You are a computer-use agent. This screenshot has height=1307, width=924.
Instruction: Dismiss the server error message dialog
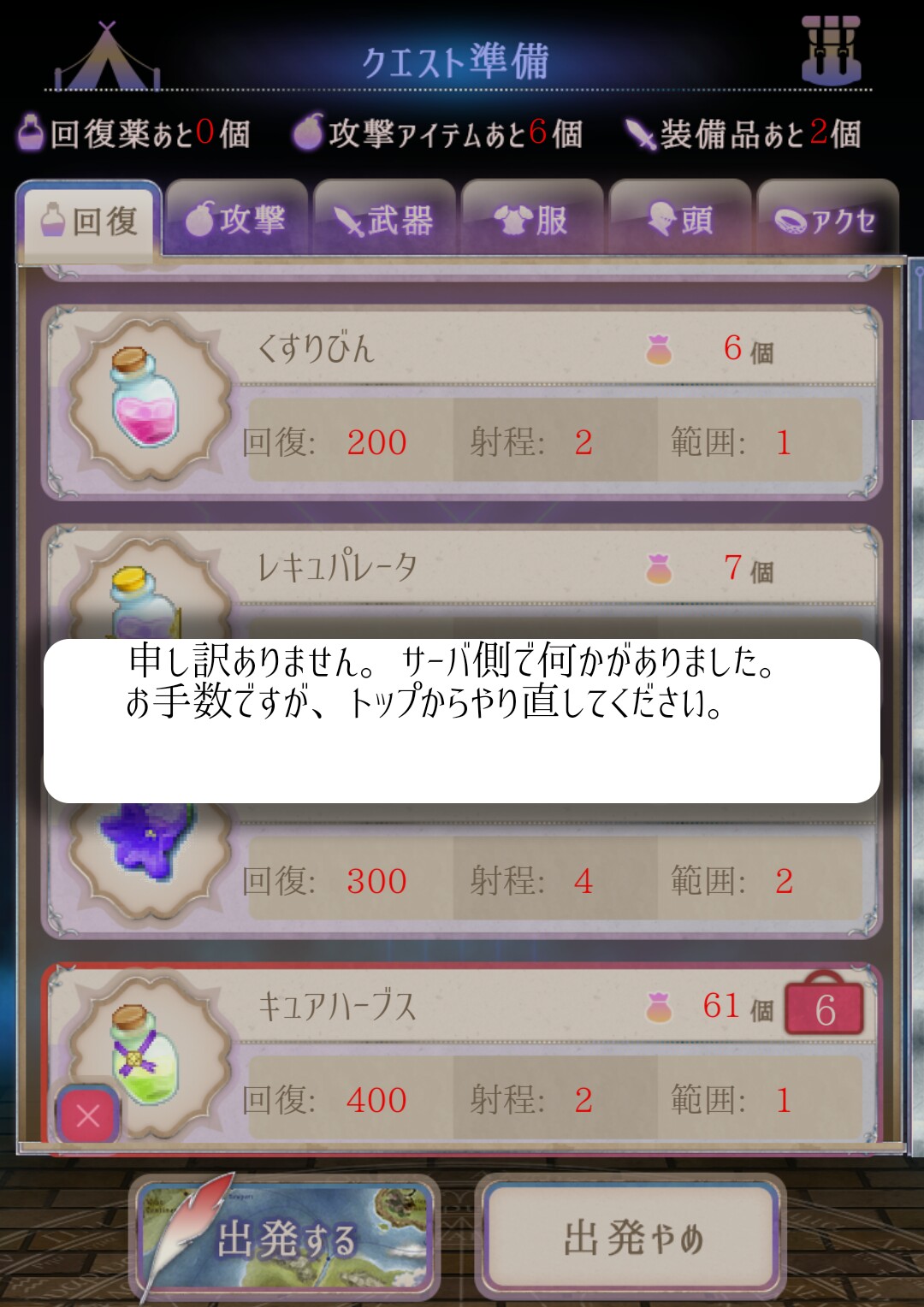point(462,720)
